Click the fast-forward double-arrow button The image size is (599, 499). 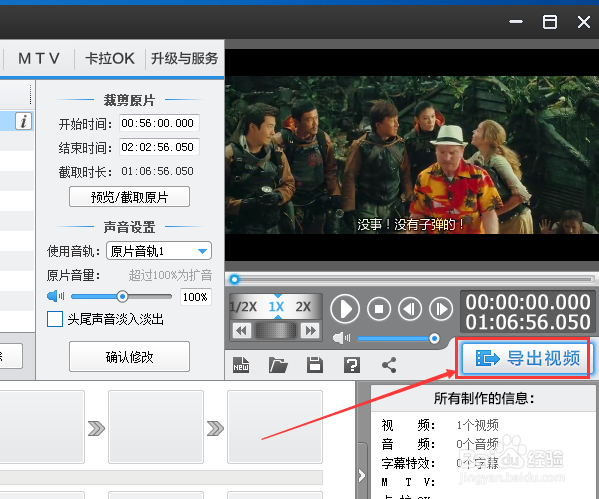[310, 331]
